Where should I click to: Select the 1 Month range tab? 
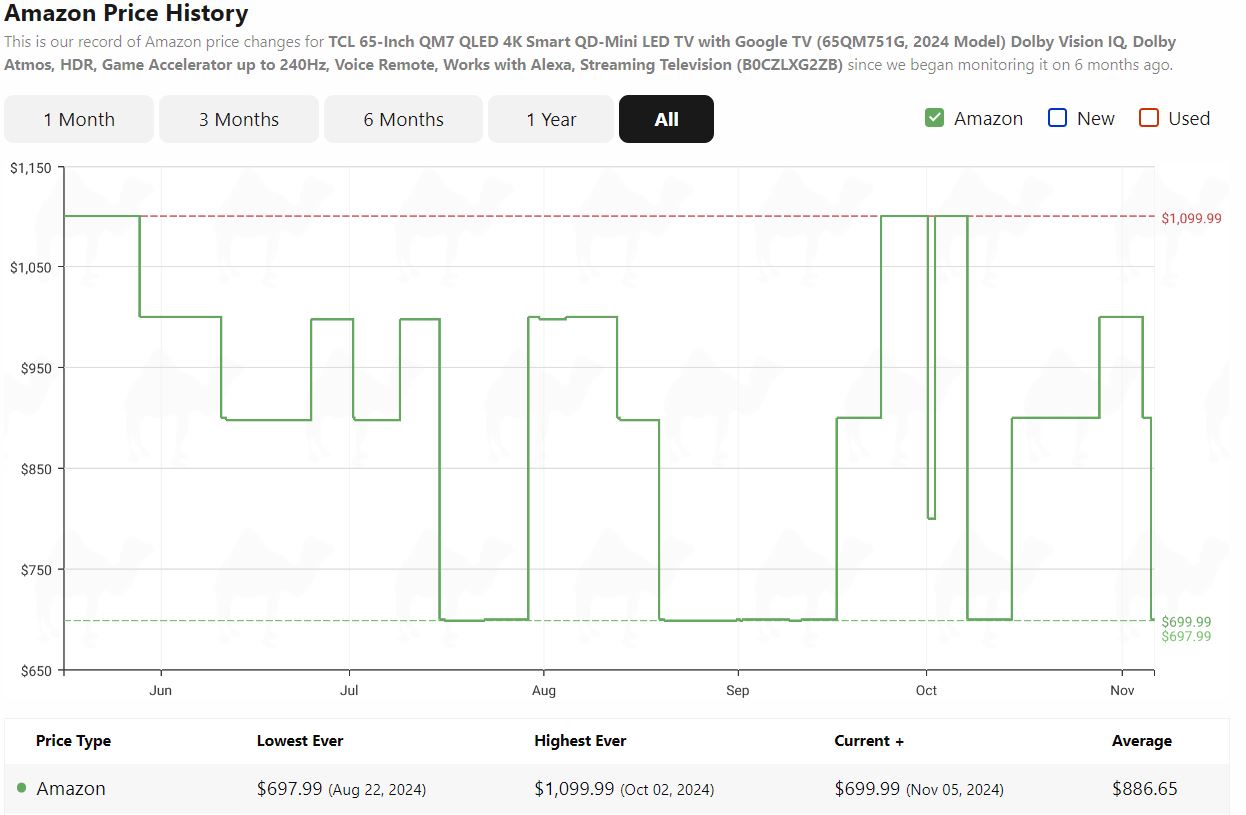coord(79,119)
